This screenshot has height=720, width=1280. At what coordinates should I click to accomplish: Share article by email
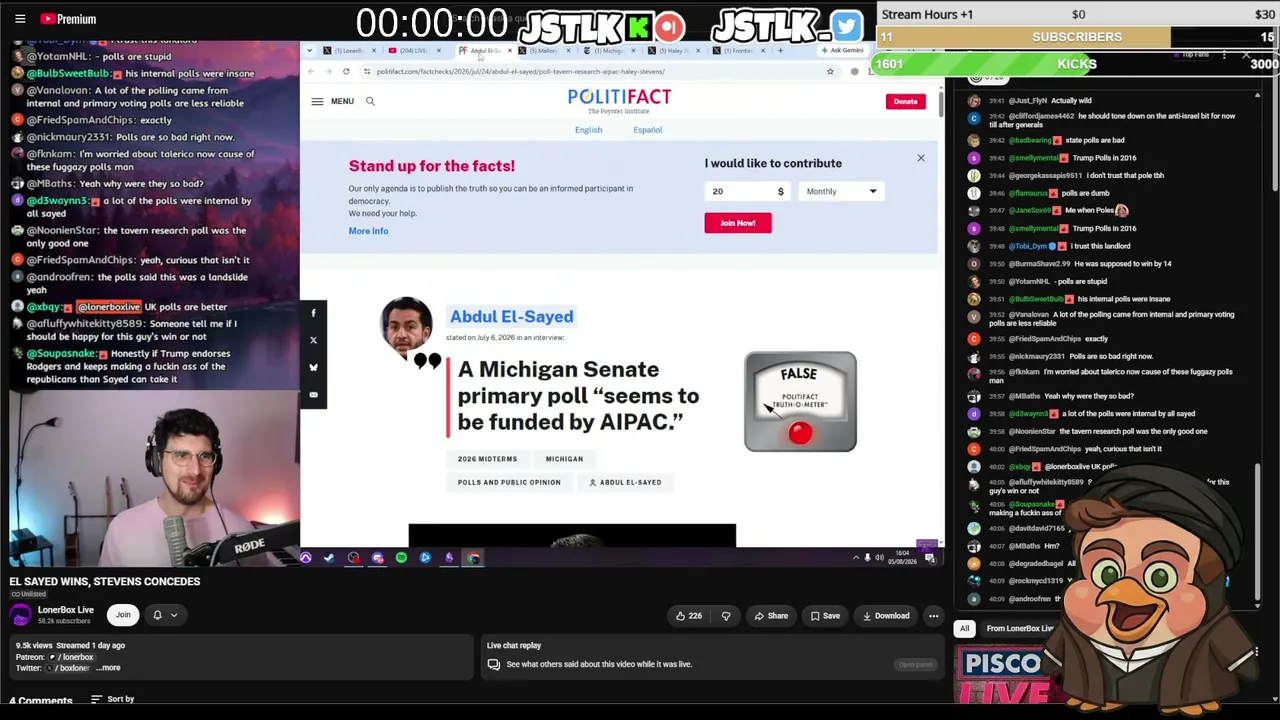click(313, 394)
